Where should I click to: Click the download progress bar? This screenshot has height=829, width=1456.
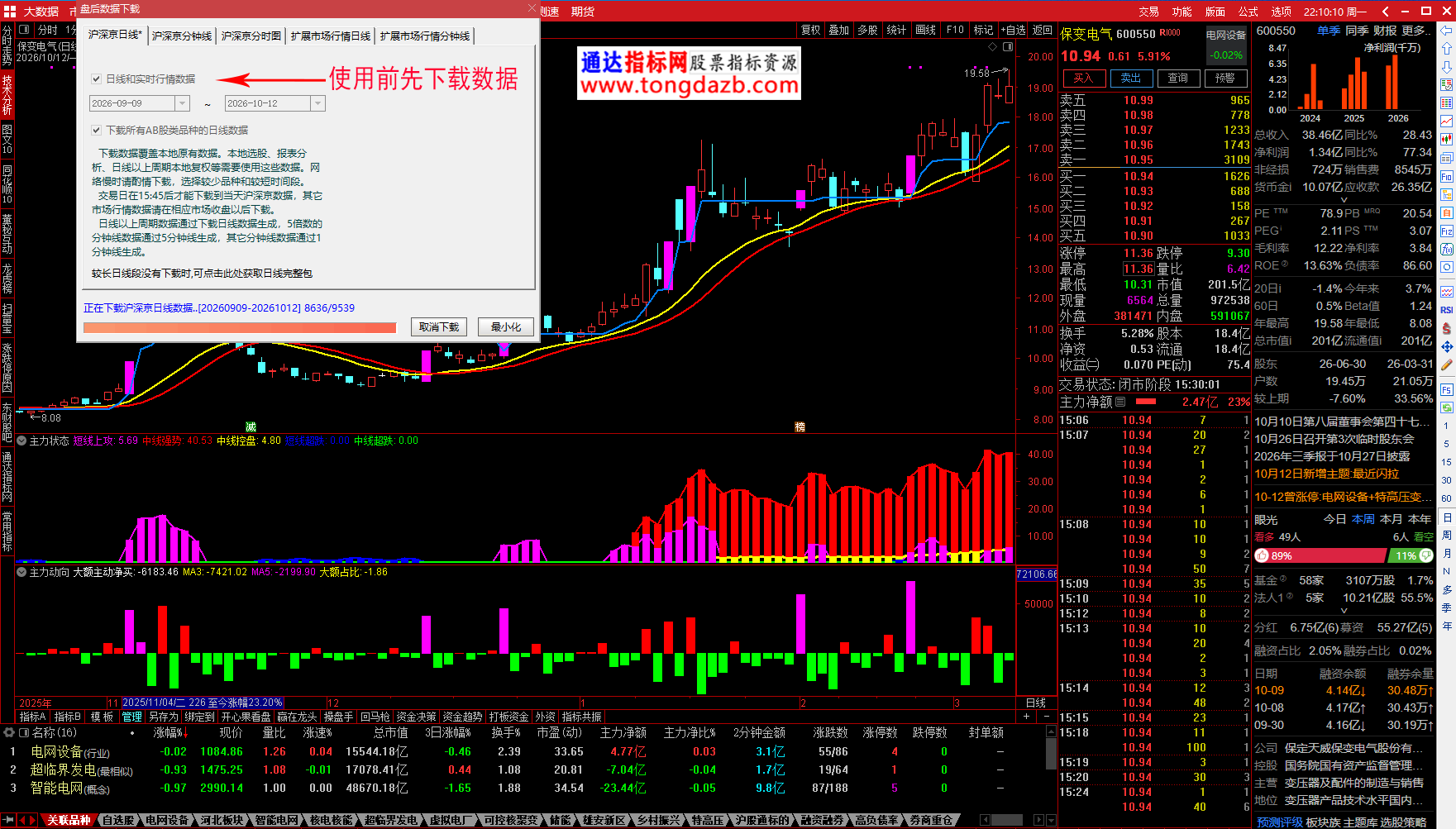point(240,328)
